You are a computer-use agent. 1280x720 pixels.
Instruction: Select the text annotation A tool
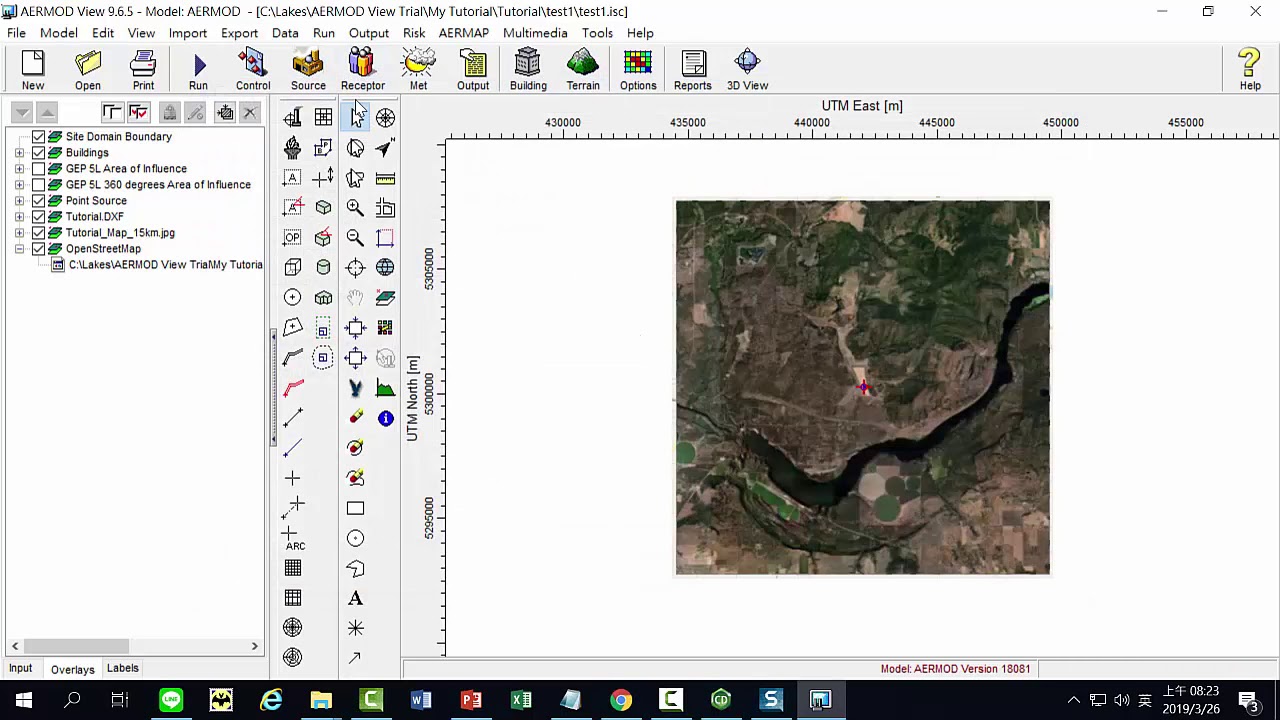tap(355, 598)
